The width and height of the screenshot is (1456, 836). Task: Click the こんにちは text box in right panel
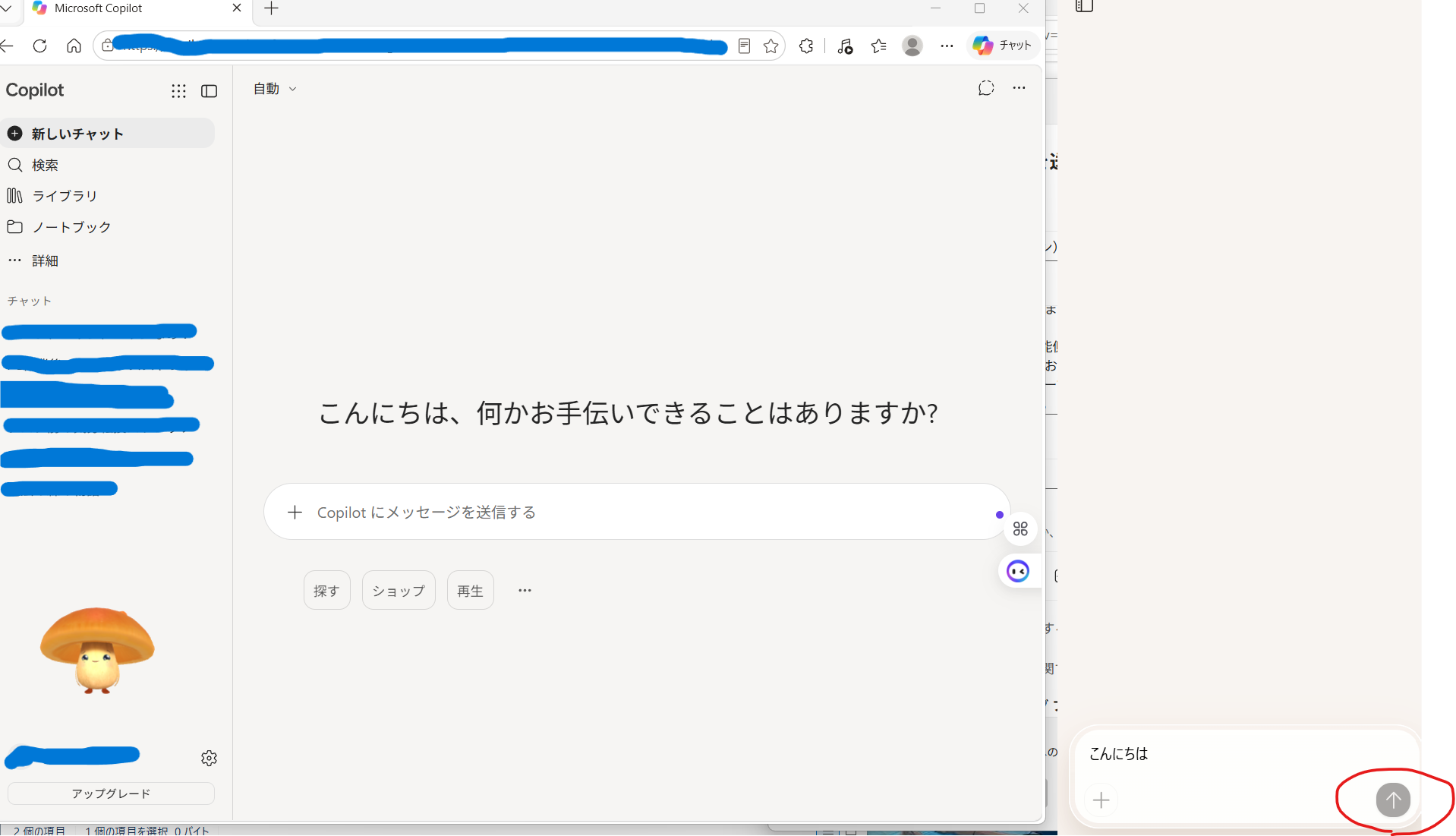1245,754
